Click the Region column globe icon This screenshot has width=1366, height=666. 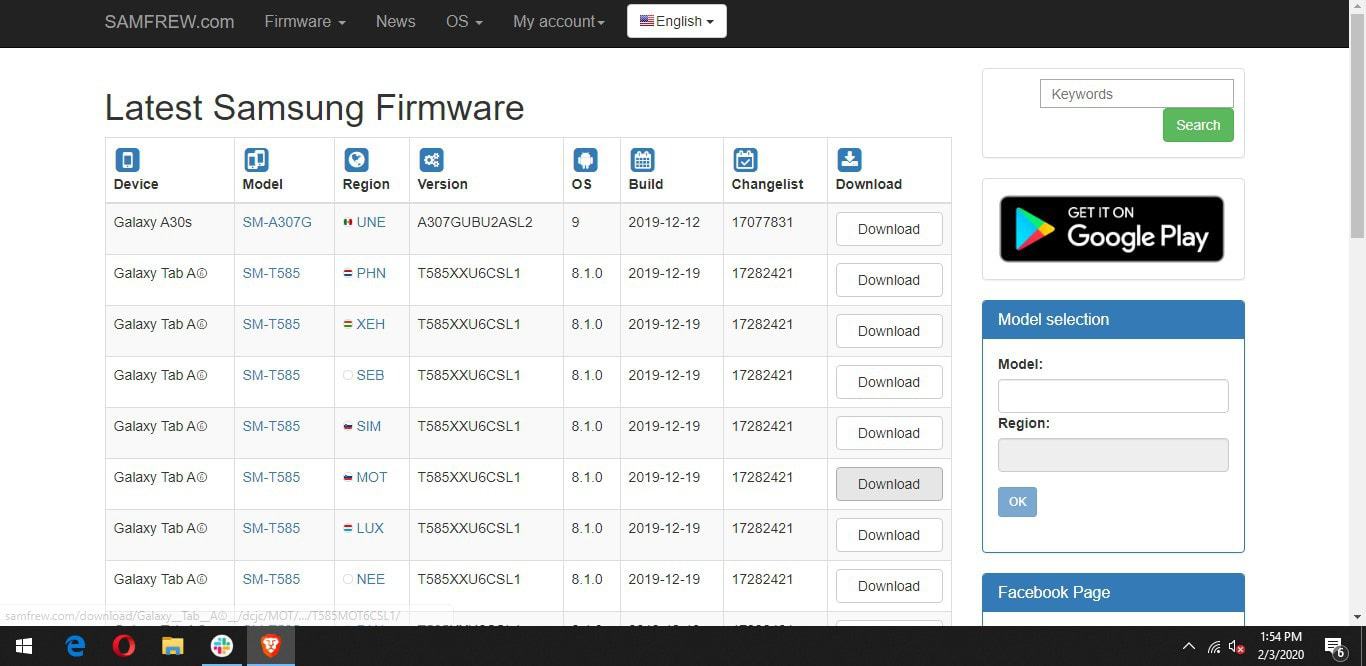[356, 160]
